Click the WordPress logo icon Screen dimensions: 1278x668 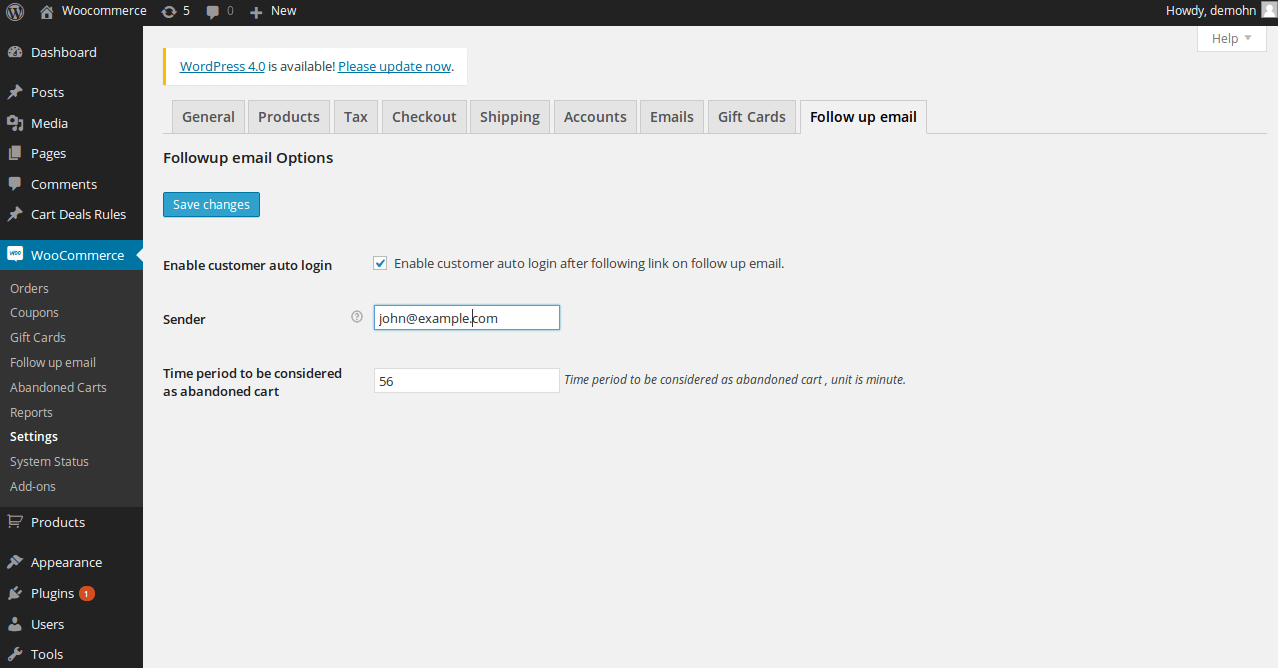[x=15, y=11]
